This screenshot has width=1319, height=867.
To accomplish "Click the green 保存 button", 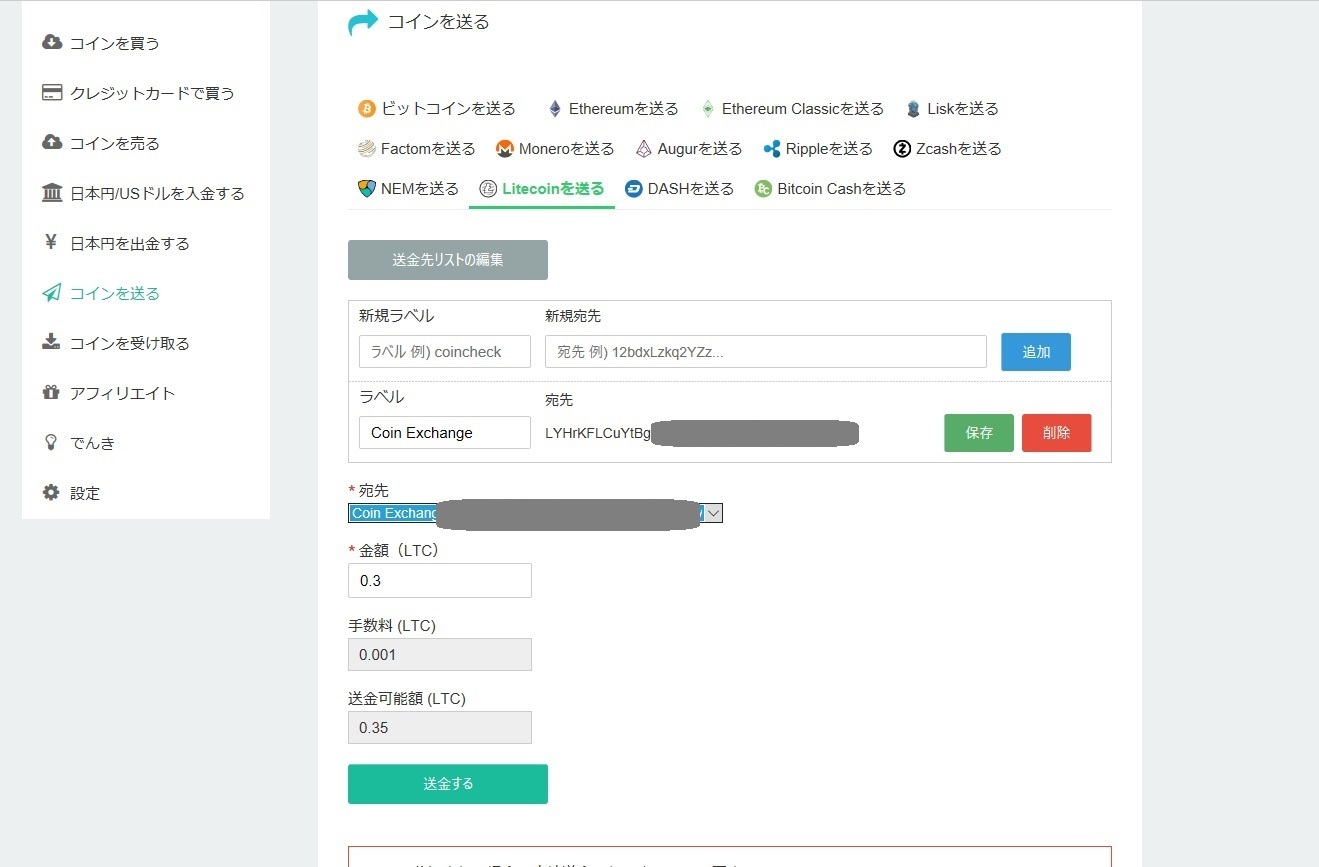I will (979, 433).
